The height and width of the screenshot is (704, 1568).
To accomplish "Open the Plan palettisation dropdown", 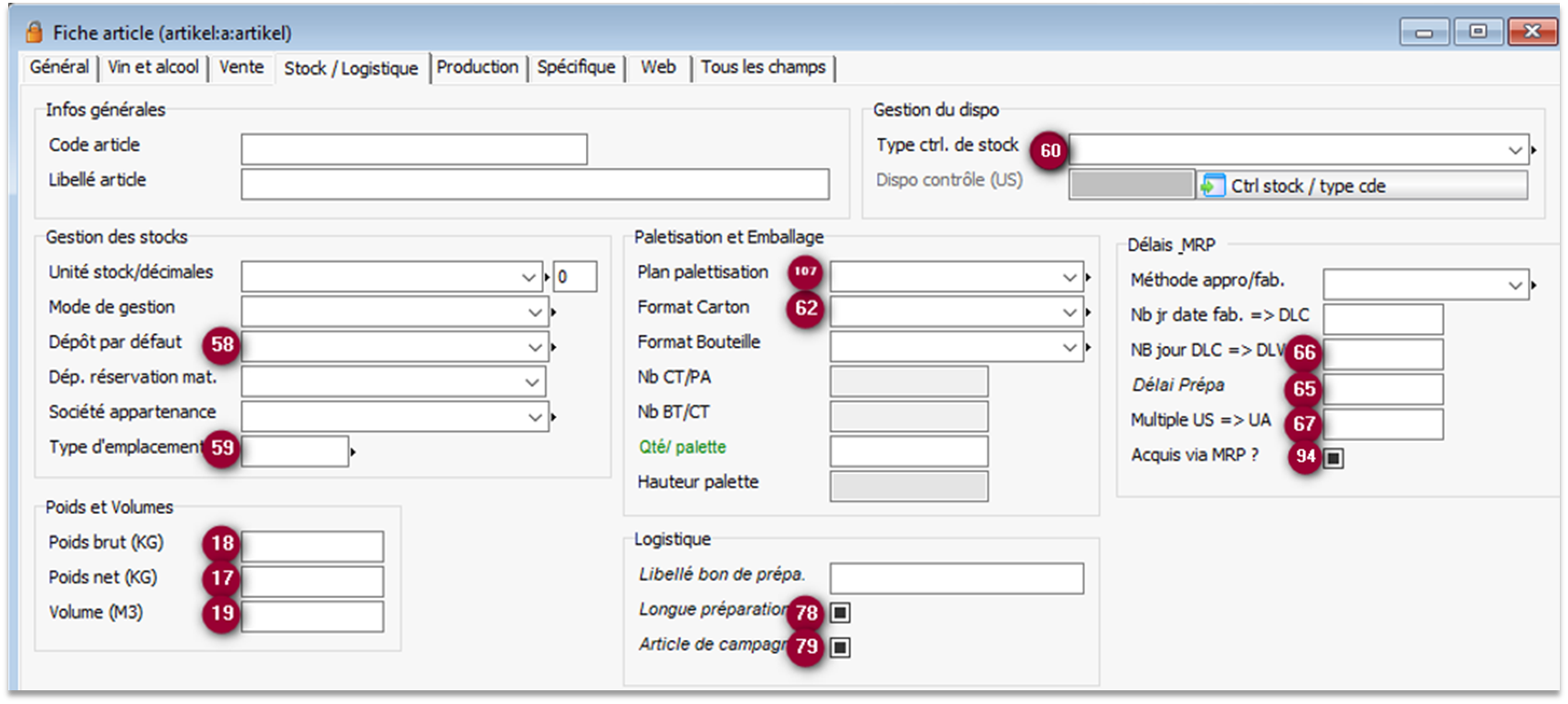I will pyautogui.click(x=1070, y=277).
